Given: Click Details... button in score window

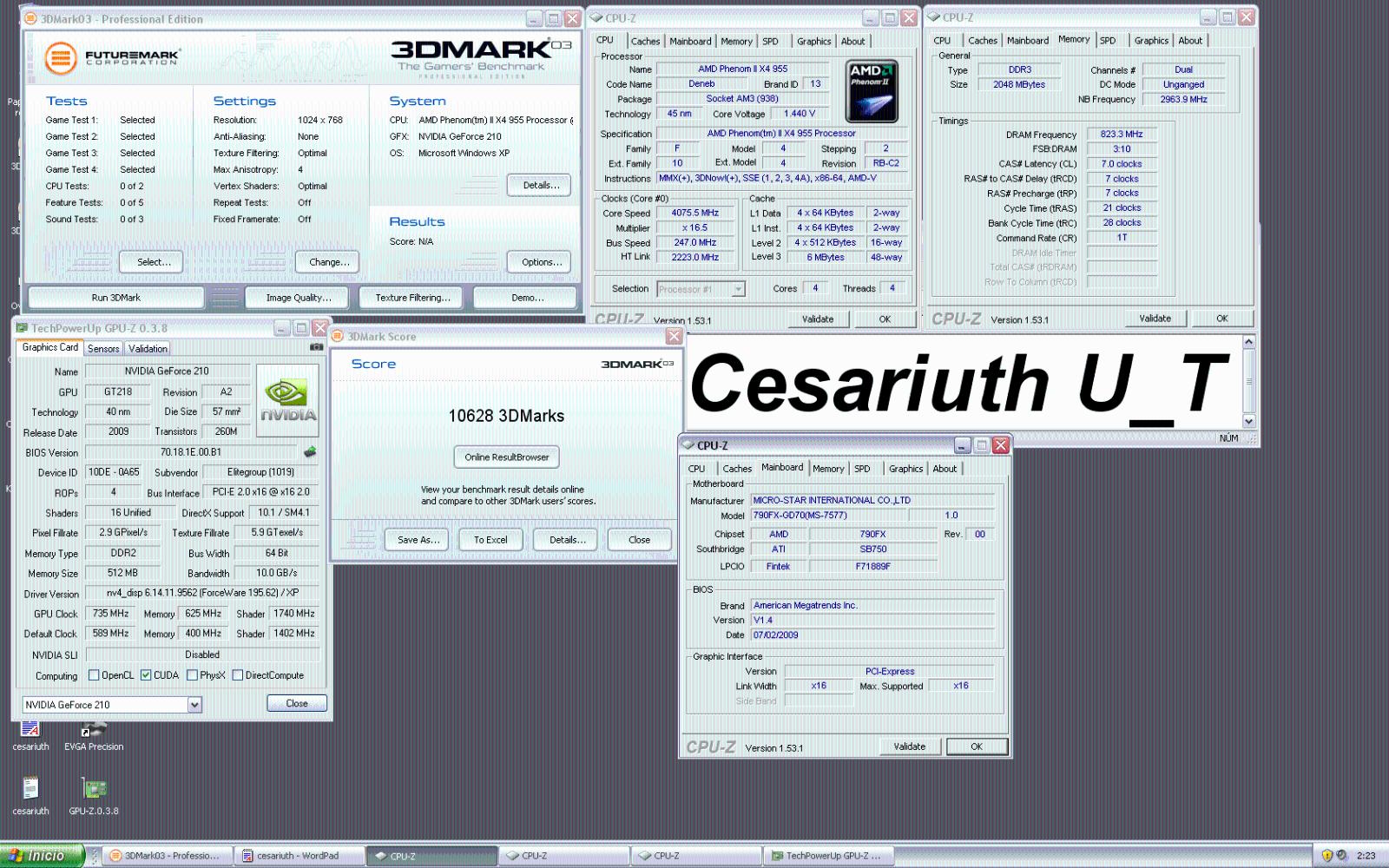Looking at the screenshot, I should [566, 539].
